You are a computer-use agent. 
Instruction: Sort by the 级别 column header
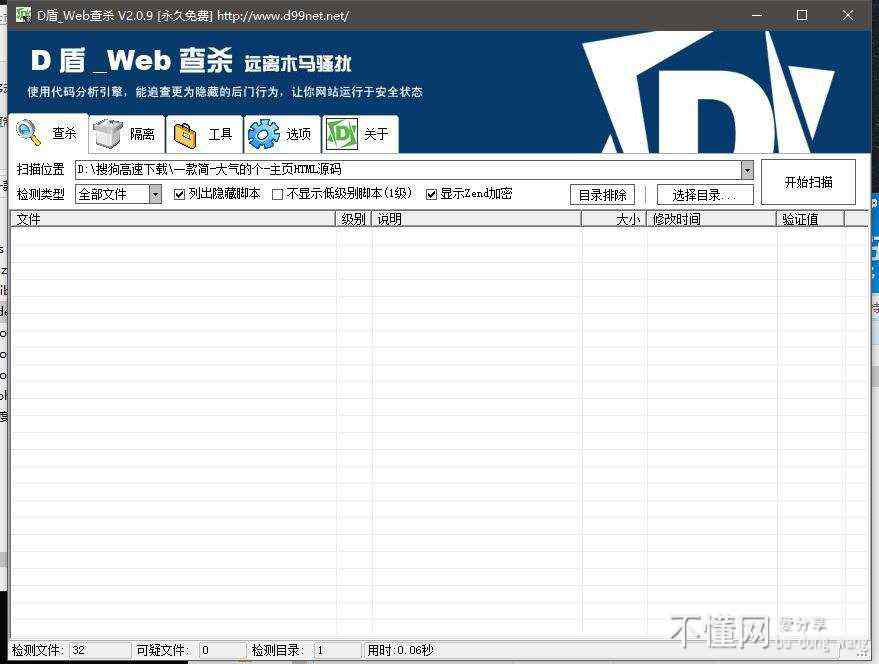(354, 219)
